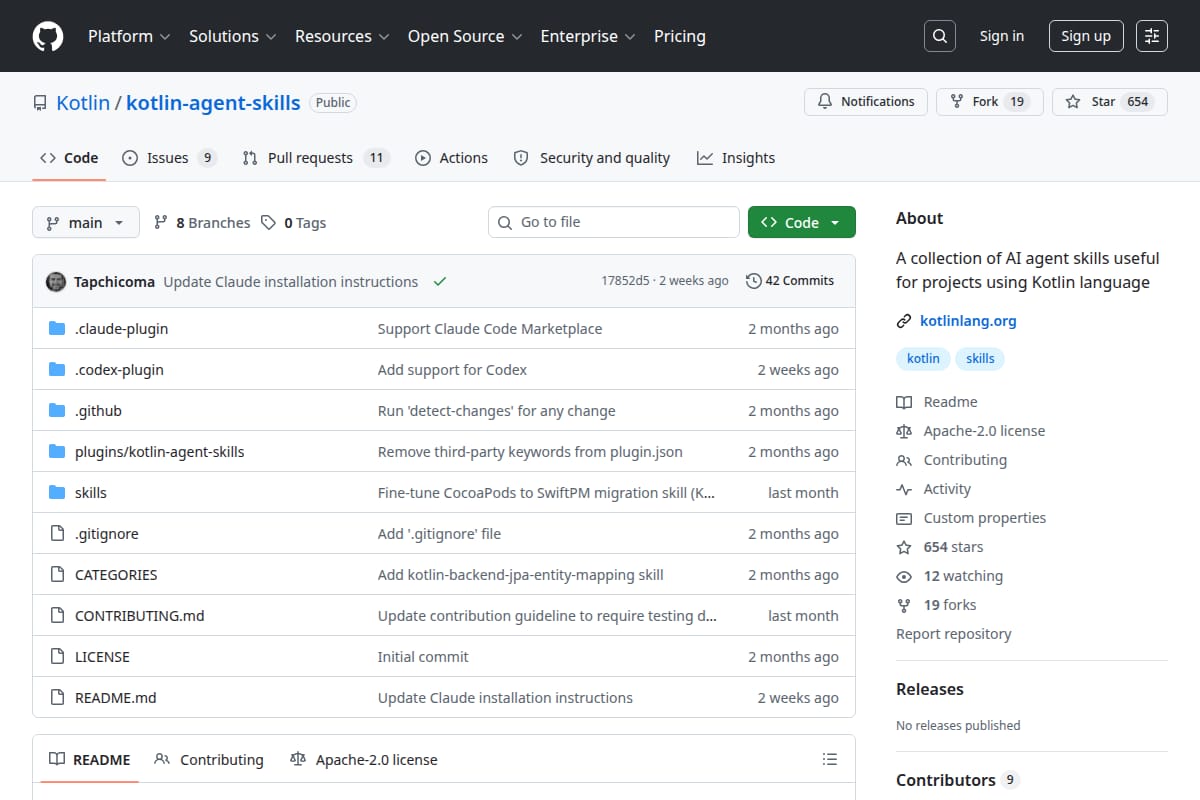Click the commit history clock icon
This screenshot has width=1200, height=800.
(x=753, y=281)
